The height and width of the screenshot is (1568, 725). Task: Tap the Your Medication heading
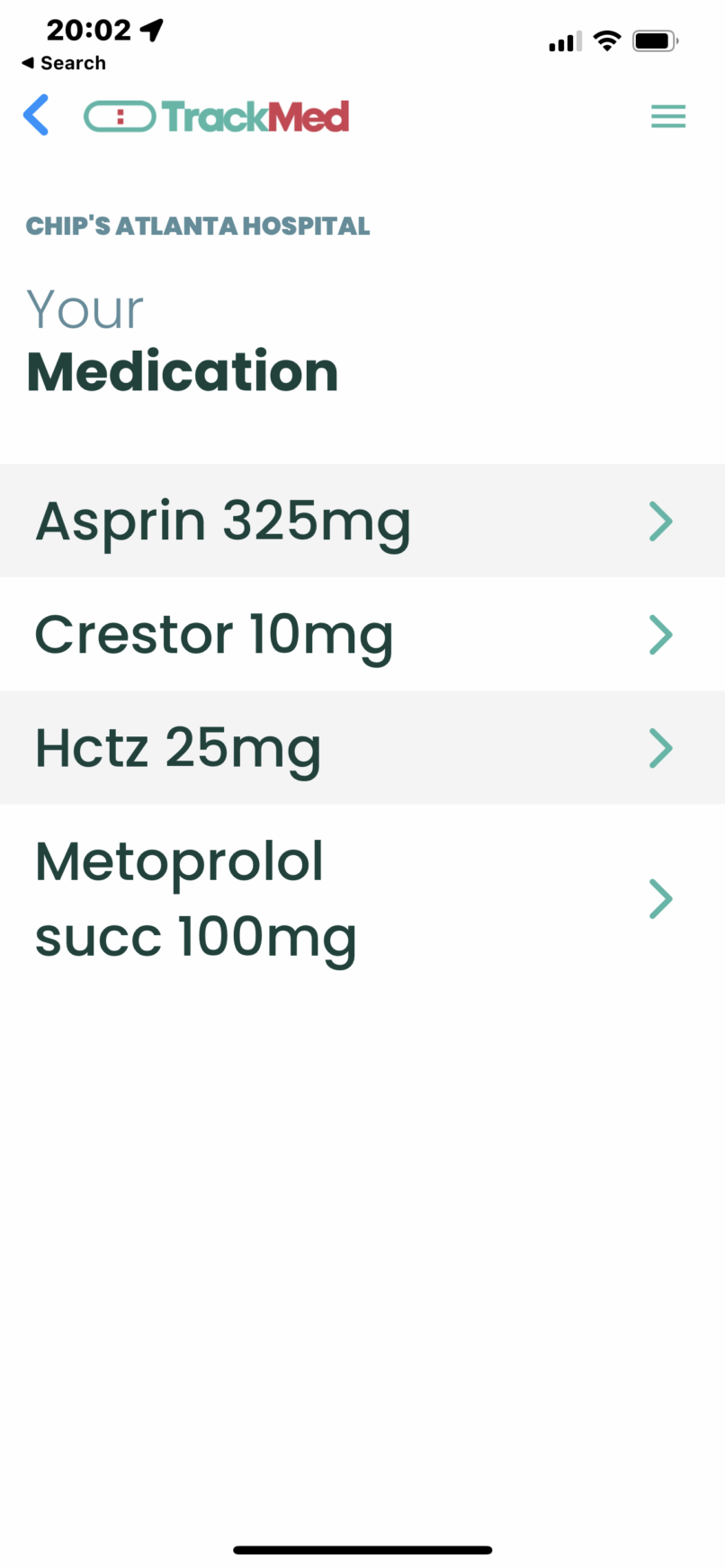182,342
